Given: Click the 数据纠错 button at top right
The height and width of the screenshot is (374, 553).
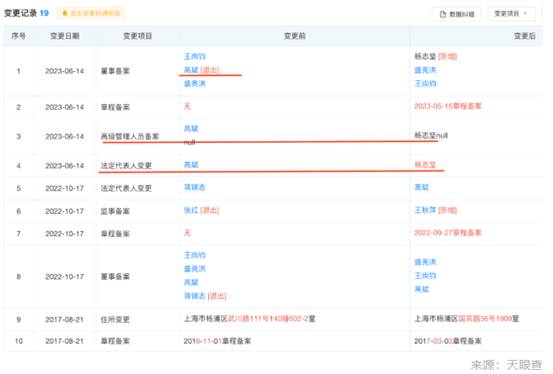Looking at the screenshot, I should (x=456, y=14).
